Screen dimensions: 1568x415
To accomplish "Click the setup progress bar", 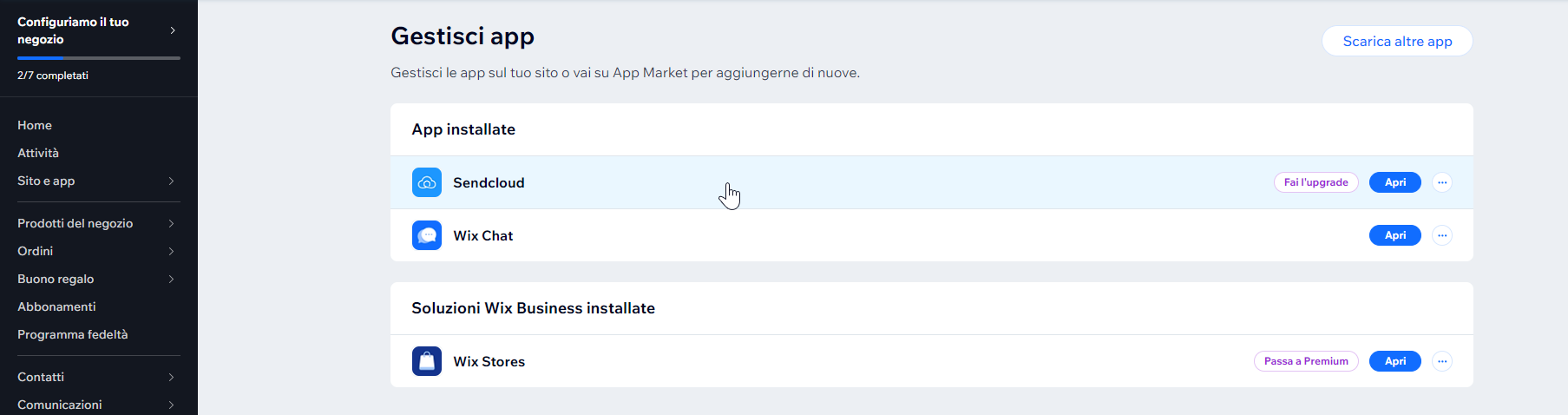I will pyautogui.click(x=99, y=58).
